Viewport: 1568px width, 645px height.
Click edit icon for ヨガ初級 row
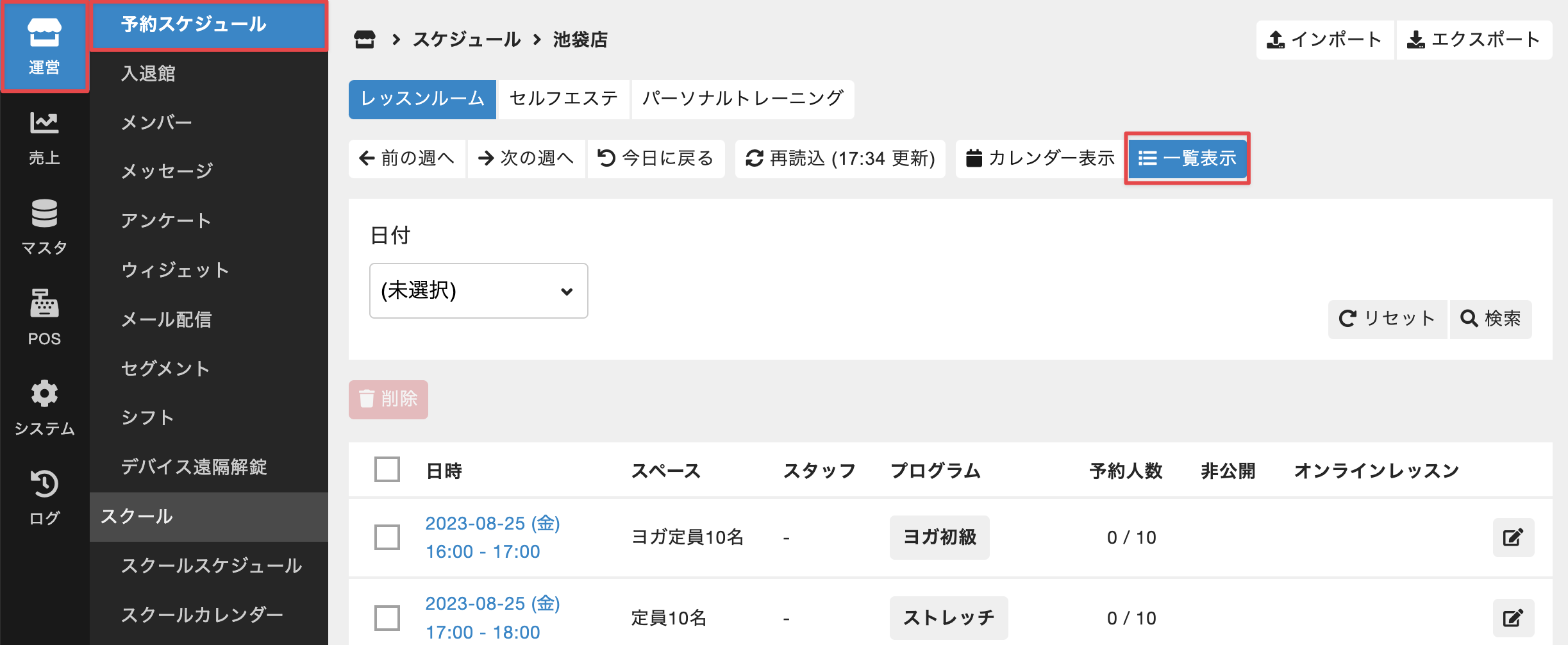[x=1513, y=537]
